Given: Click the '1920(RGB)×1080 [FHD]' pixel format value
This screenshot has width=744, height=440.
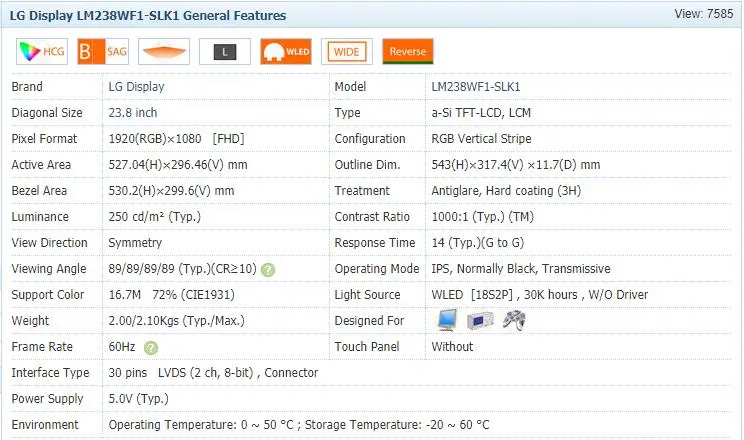Looking at the screenshot, I should (177, 139).
